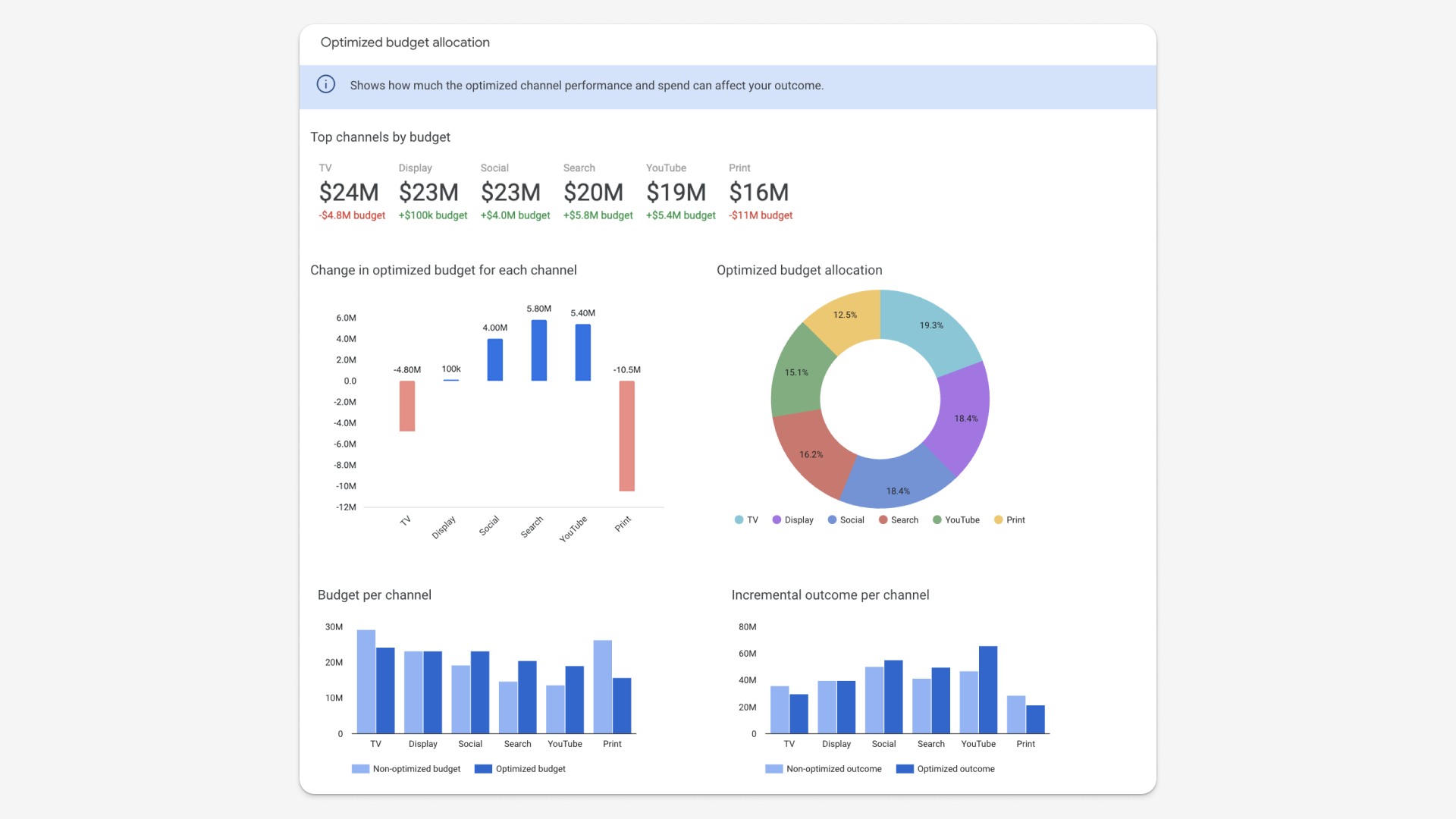Viewport: 1456px width, 819px height.
Task: Click the Non-optimized budget legend swatch
Action: 360,769
